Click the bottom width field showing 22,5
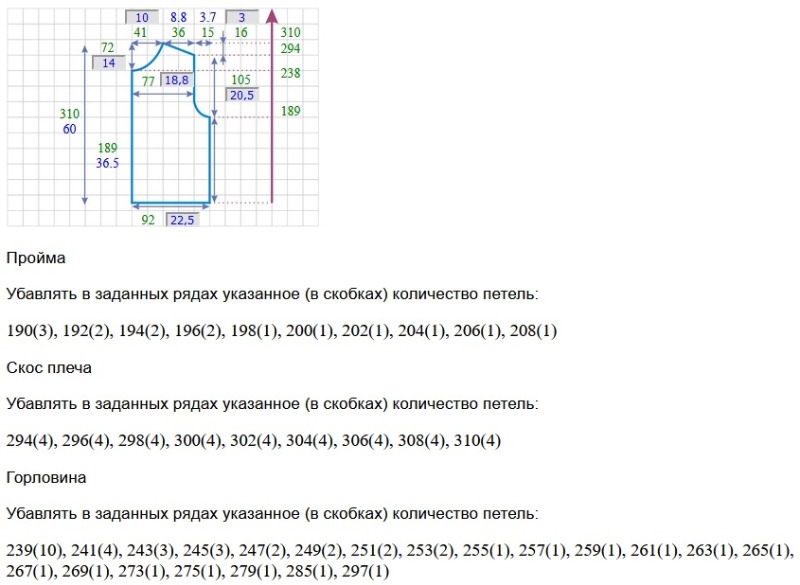 [182, 220]
